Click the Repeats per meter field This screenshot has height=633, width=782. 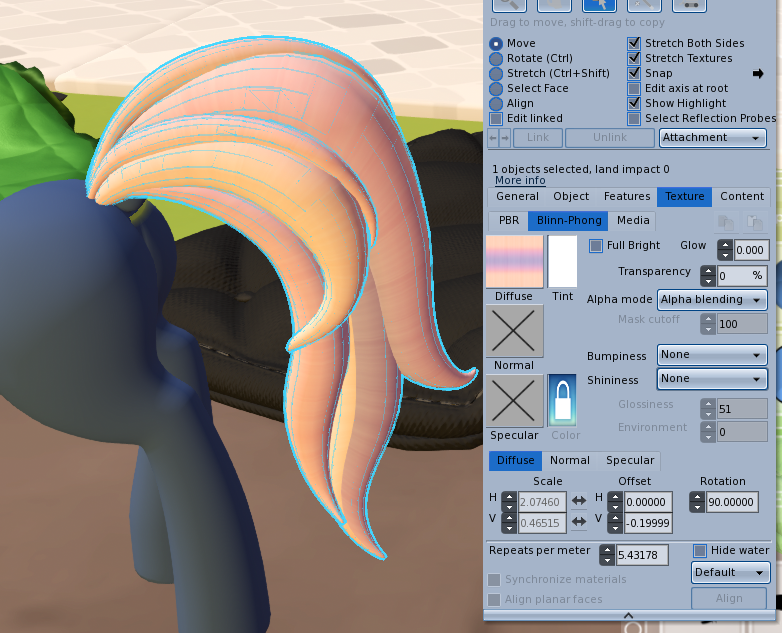click(x=642, y=555)
